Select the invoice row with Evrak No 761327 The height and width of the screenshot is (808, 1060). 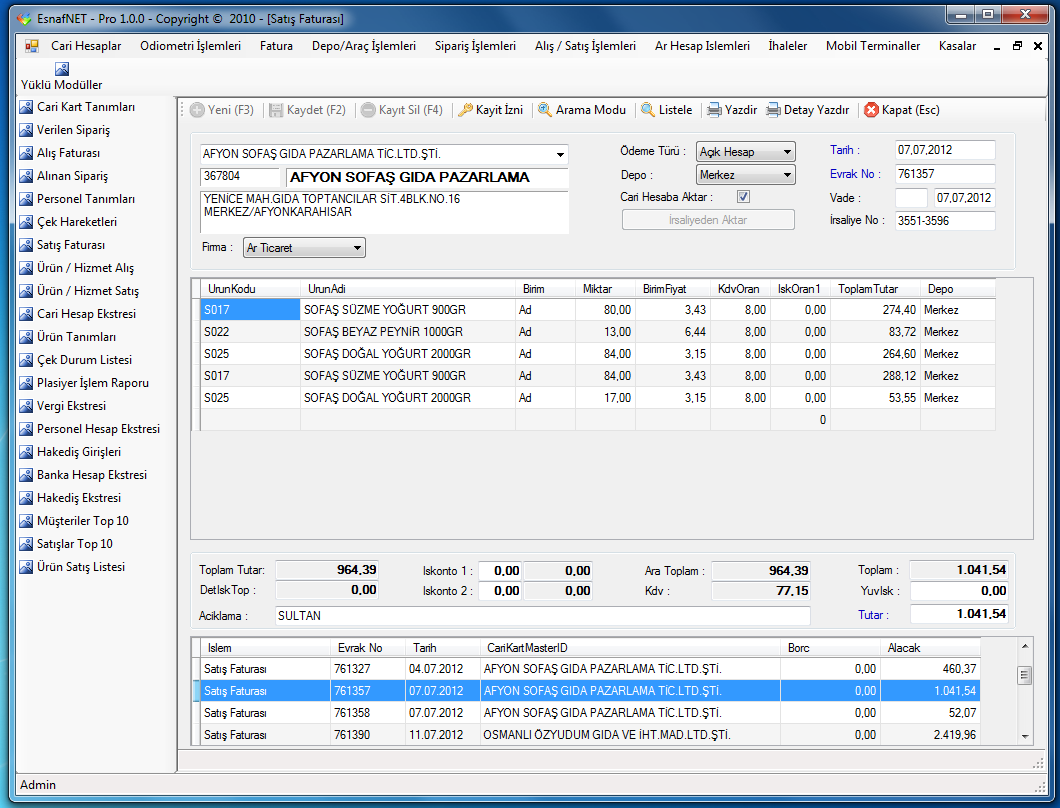[590, 669]
